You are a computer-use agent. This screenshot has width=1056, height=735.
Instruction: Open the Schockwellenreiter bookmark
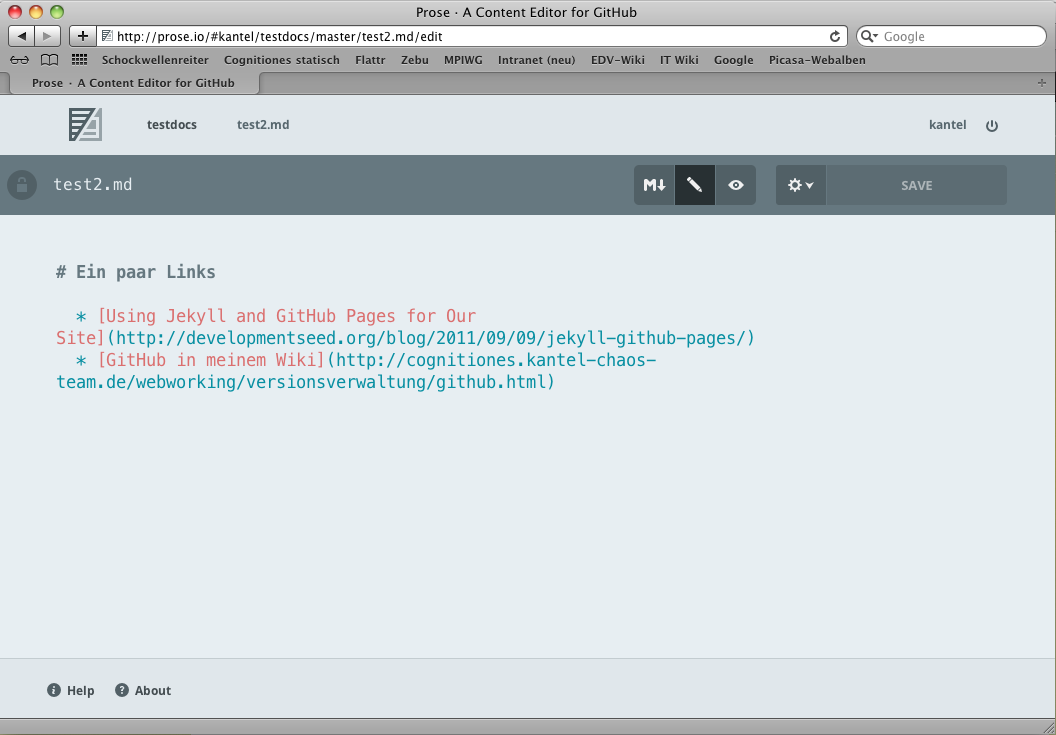pyautogui.click(x=155, y=60)
